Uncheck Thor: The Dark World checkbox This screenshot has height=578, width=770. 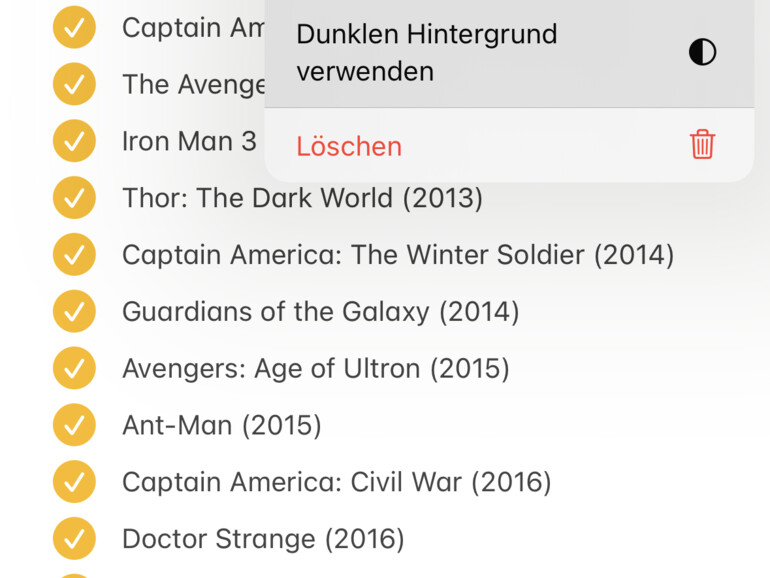coord(74,198)
